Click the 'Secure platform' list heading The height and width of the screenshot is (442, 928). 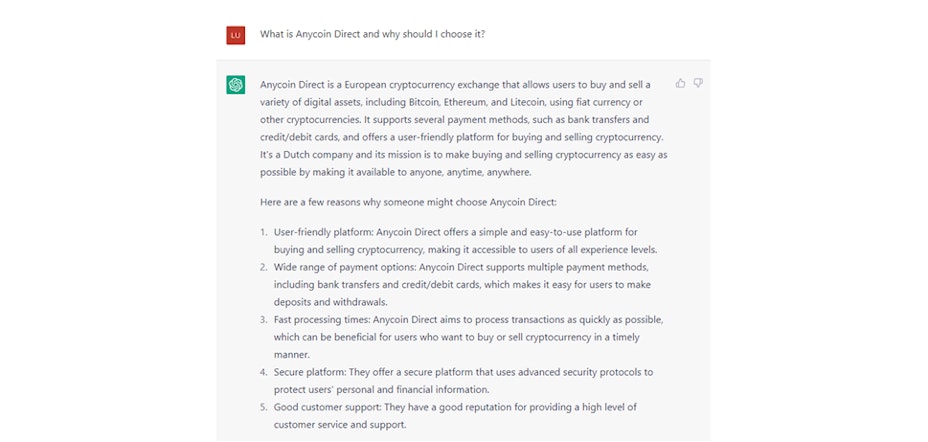309,372
